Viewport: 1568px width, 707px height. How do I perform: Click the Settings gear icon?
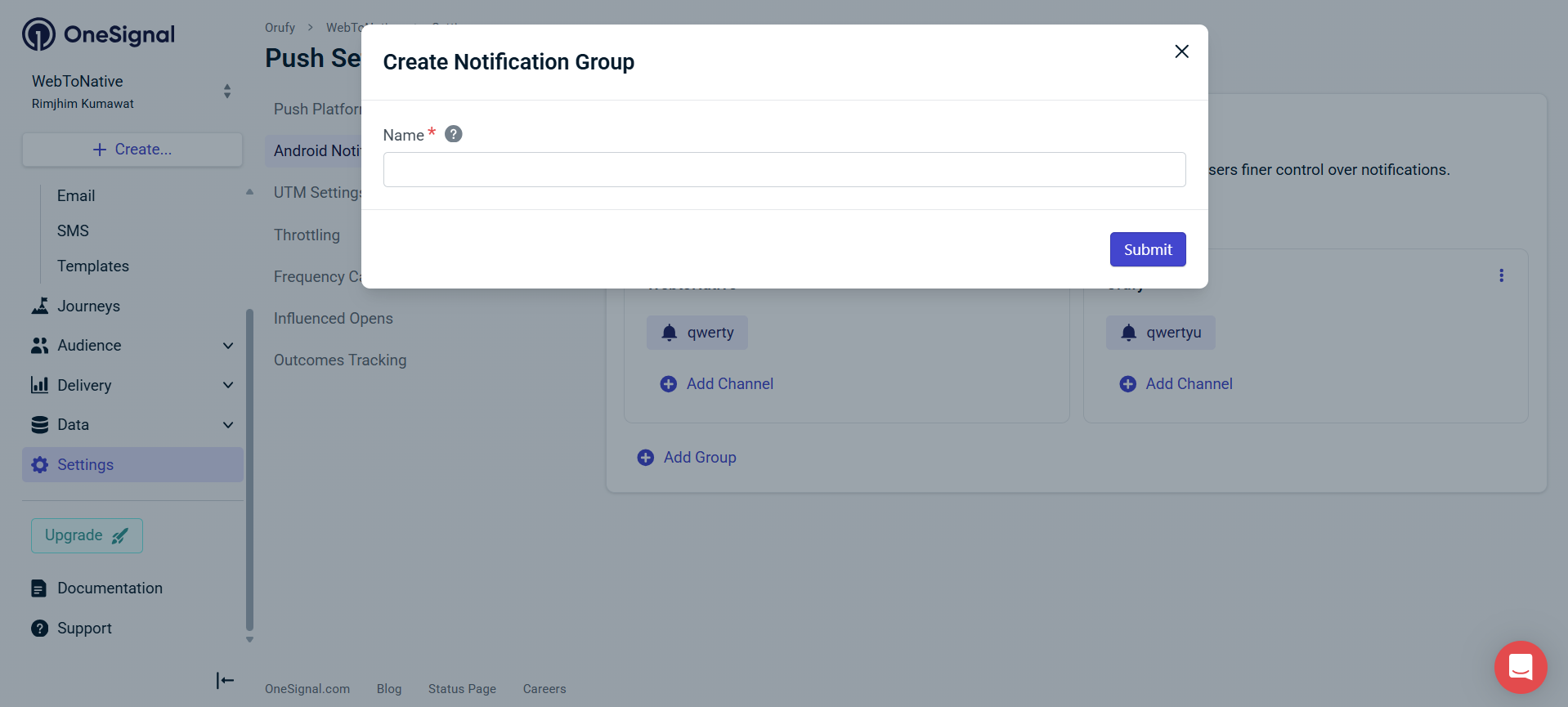[40, 464]
